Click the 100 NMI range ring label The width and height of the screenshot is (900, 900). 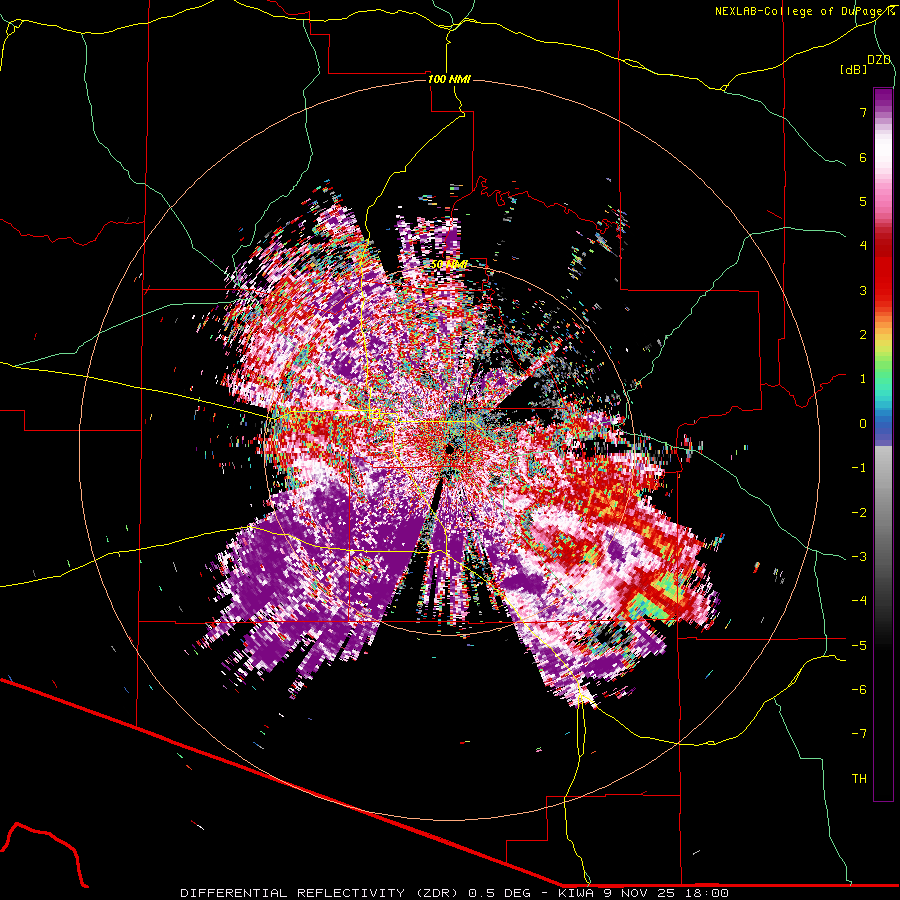[x=449, y=79]
